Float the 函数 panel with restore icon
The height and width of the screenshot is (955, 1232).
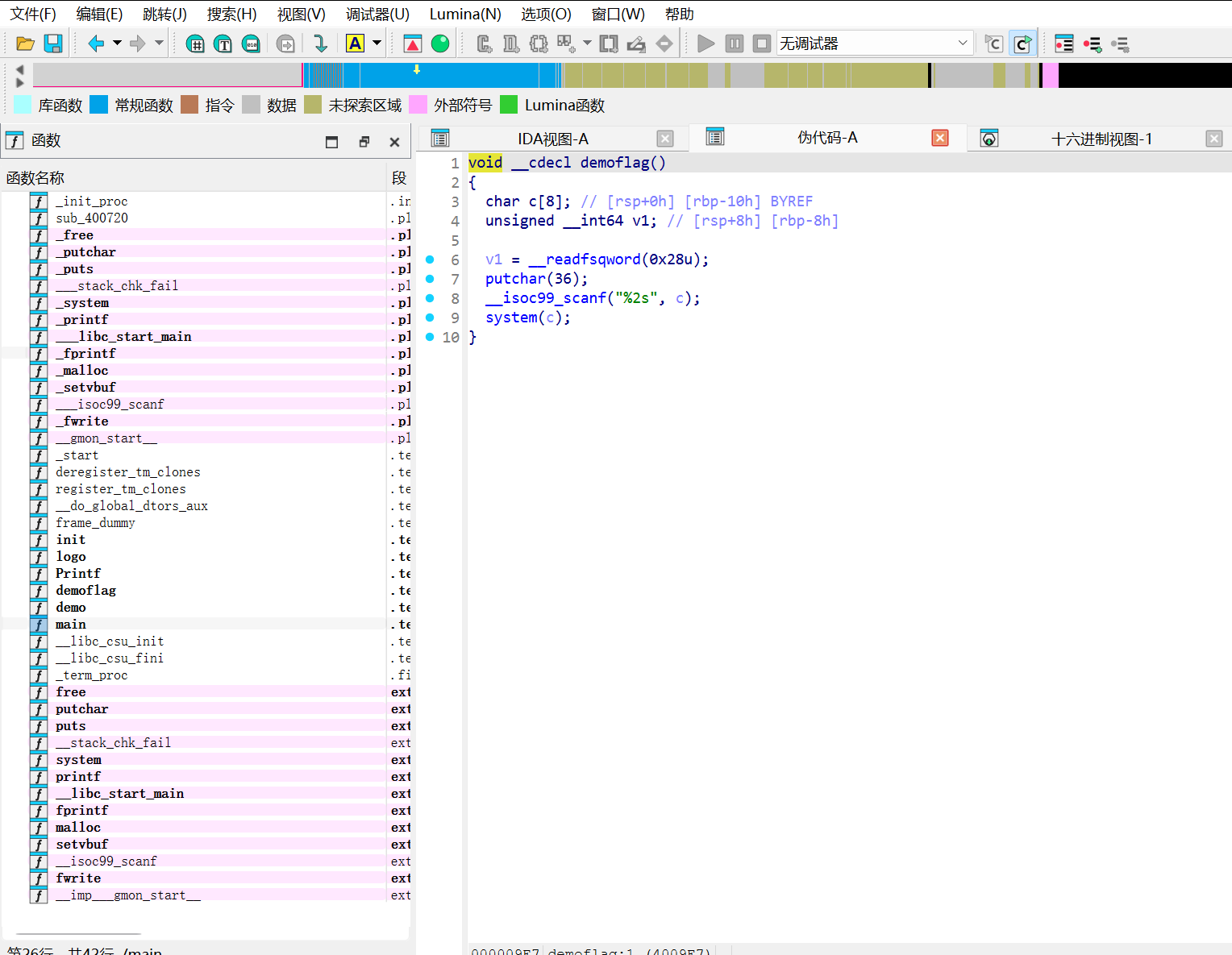click(364, 142)
